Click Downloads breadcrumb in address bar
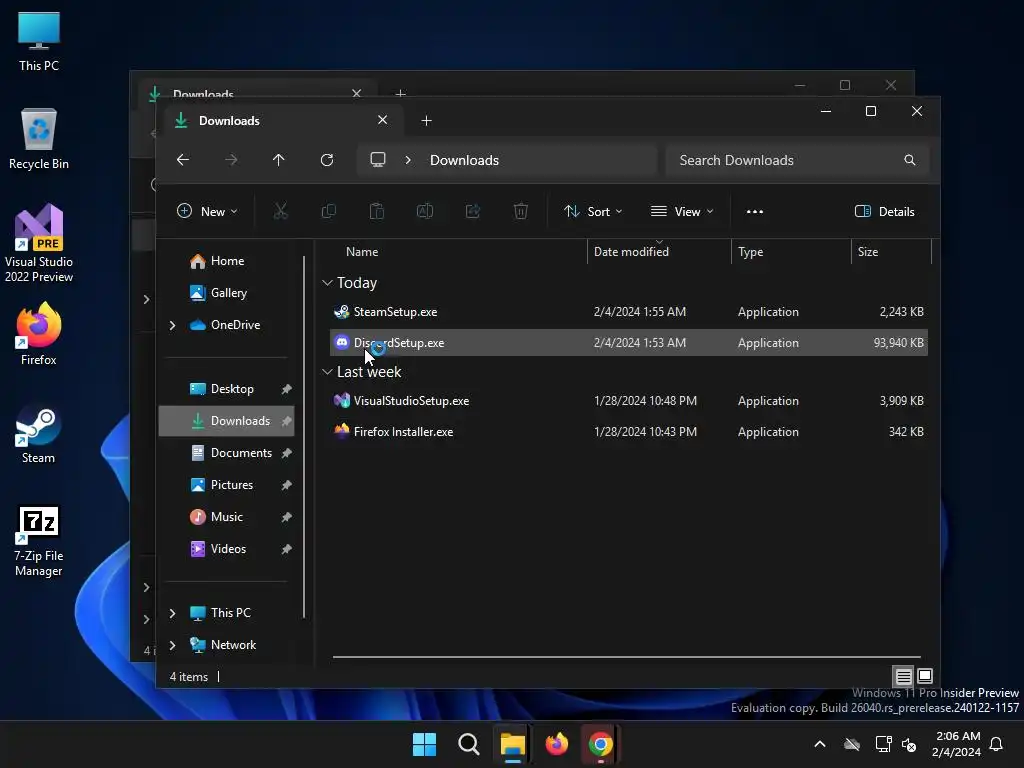Viewport: 1024px width, 768px height. [464, 160]
